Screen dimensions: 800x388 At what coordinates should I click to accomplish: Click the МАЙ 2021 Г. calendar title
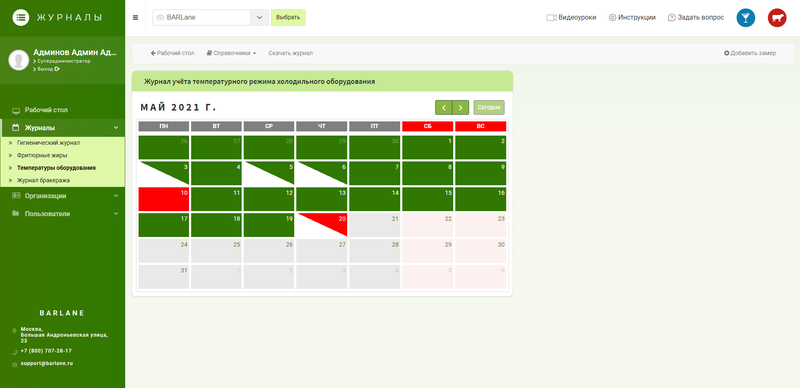[x=178, y=108]
